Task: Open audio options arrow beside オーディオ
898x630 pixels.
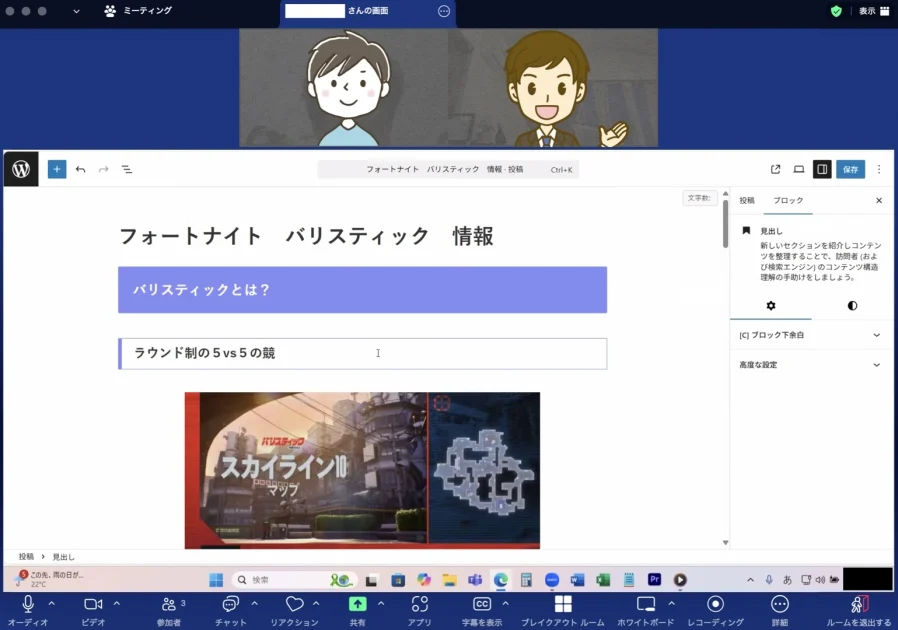Action: [52, 603]
